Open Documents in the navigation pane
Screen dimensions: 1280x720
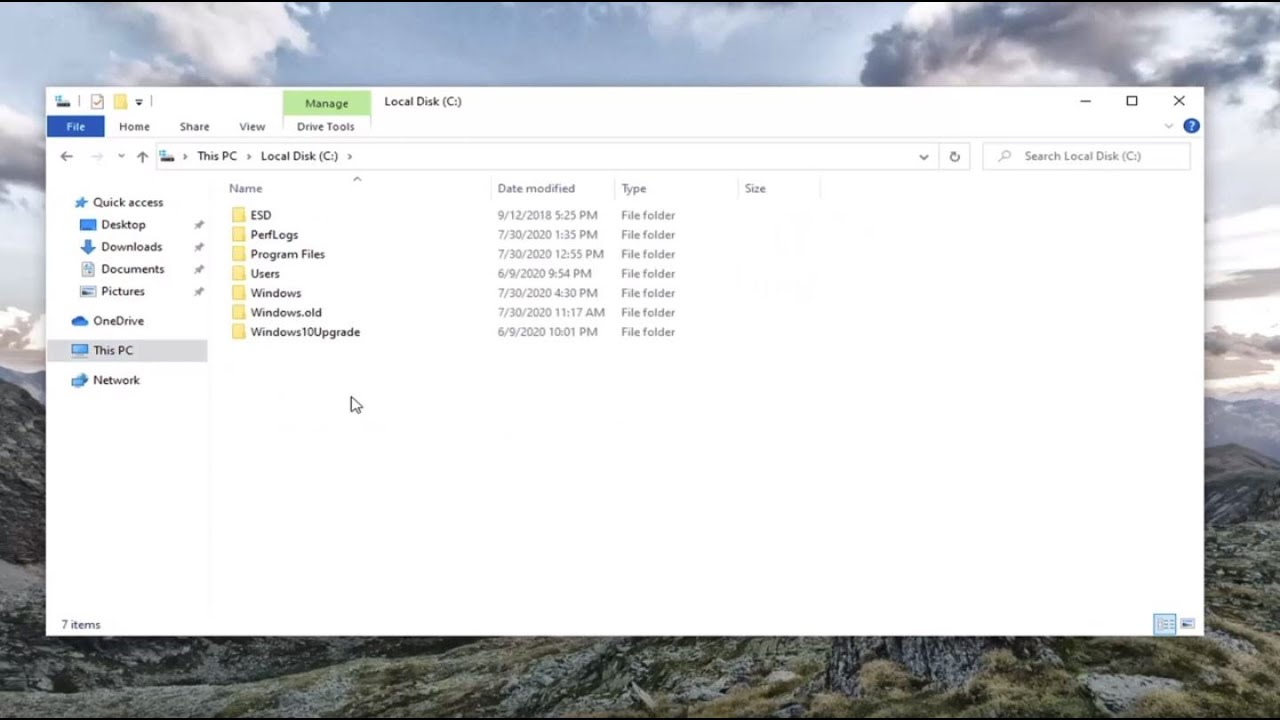pos(132,269)
